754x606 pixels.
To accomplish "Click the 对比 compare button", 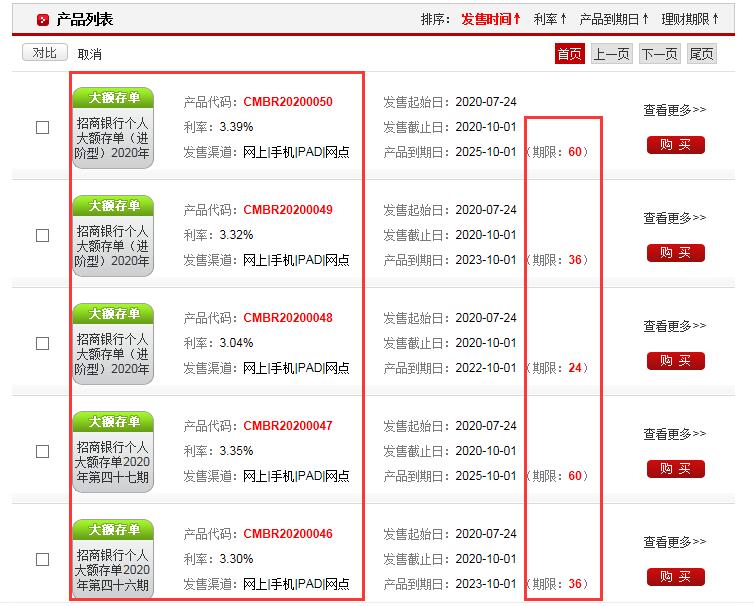I will click(x=45, y=53).
